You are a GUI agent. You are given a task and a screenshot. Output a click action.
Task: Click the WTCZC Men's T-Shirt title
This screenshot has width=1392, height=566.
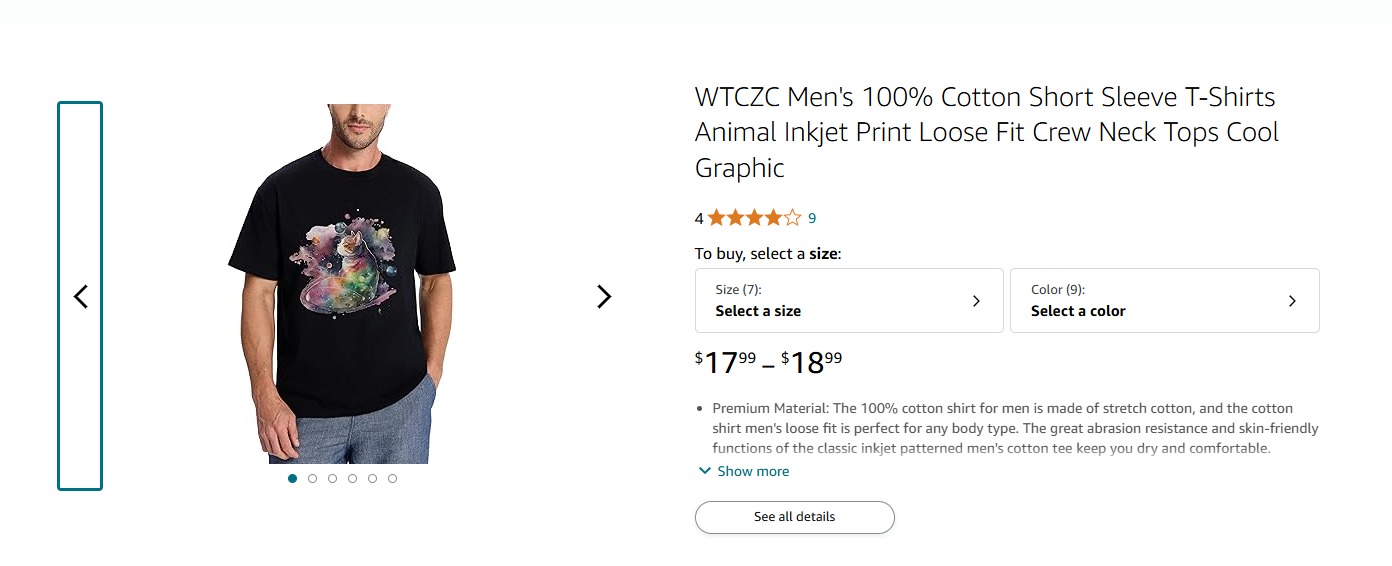(986, 132)
